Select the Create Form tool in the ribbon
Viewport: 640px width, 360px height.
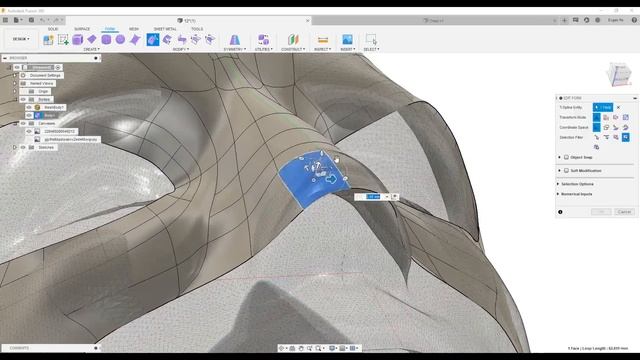pos(48,40)
